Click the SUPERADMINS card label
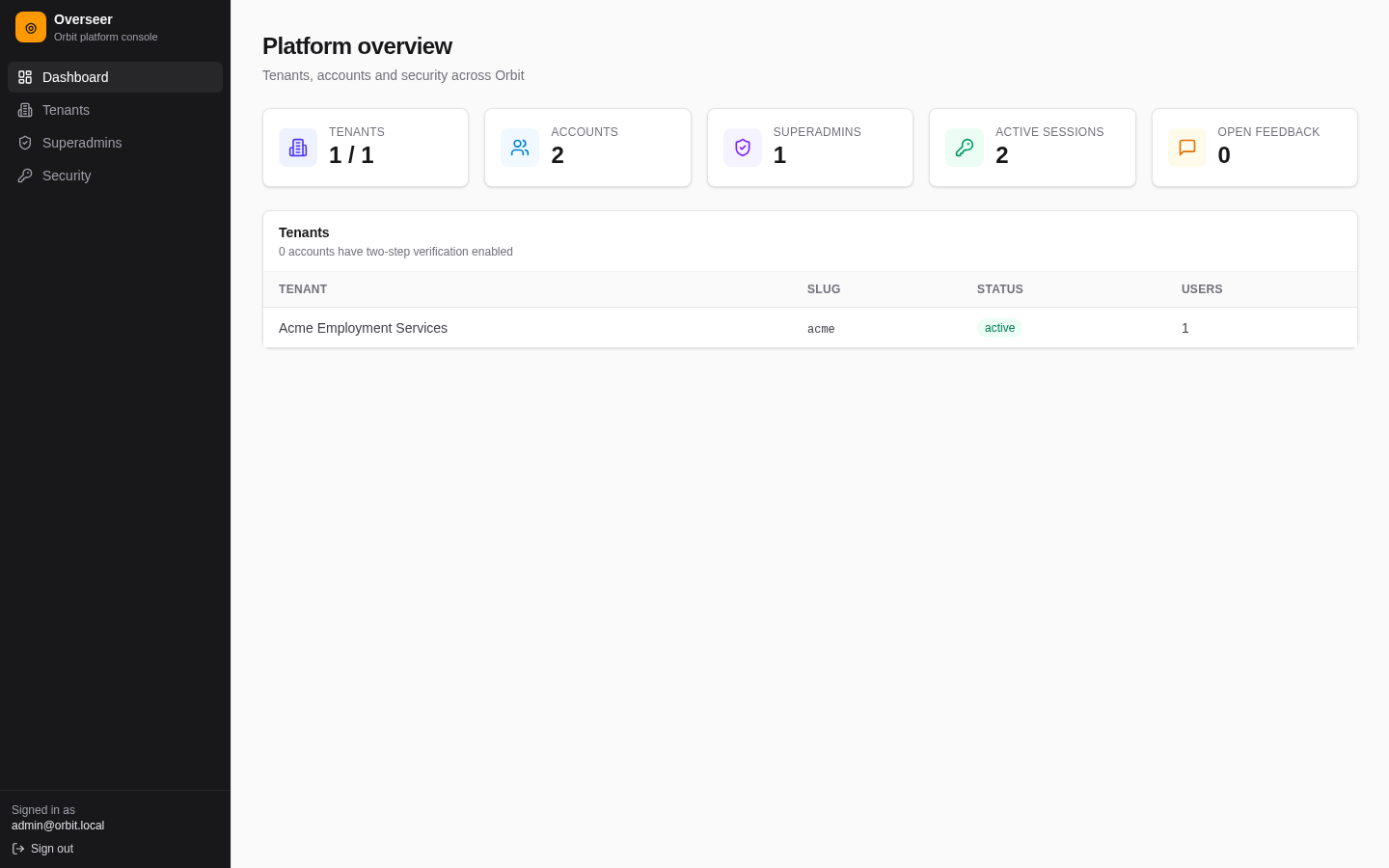This screenshot has width=1389, height=868. pos(817,132)
